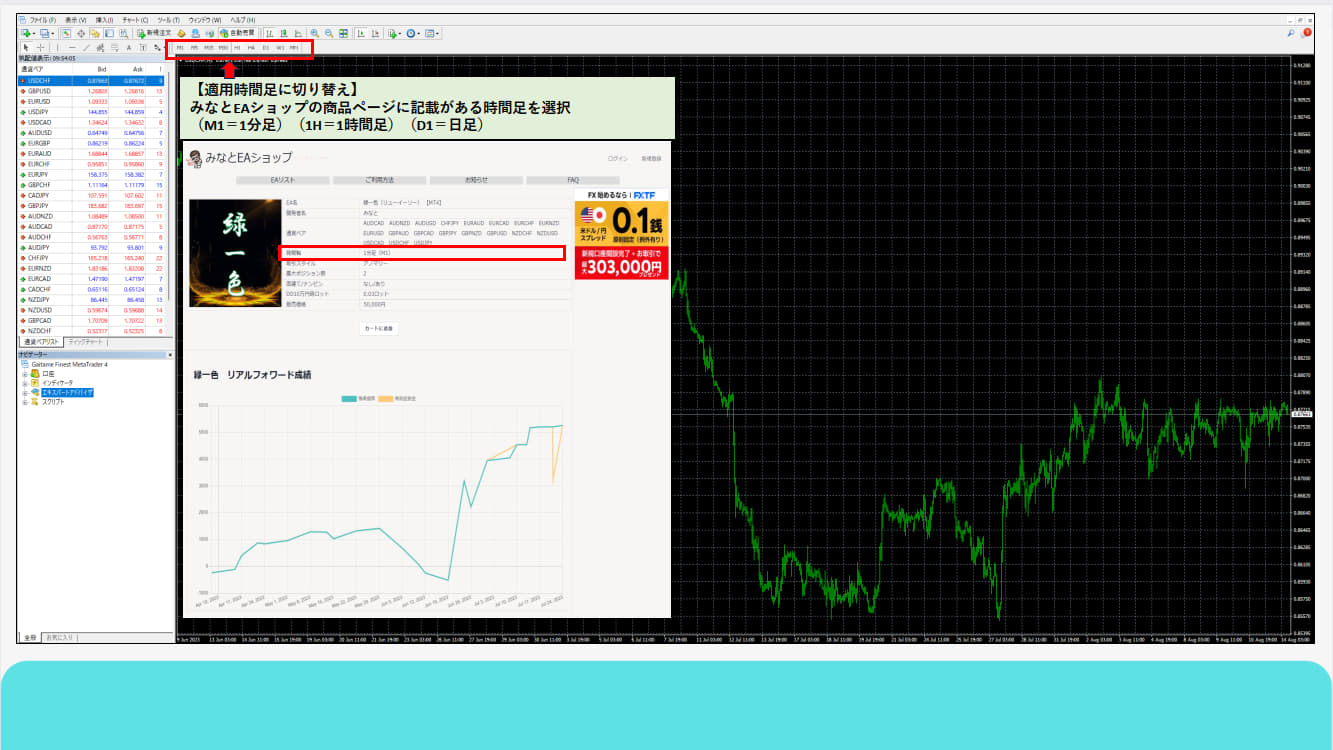Open the お気に入り tab in Navigator
Viewport: 1333px width, 750px height.
click(60, 637)
